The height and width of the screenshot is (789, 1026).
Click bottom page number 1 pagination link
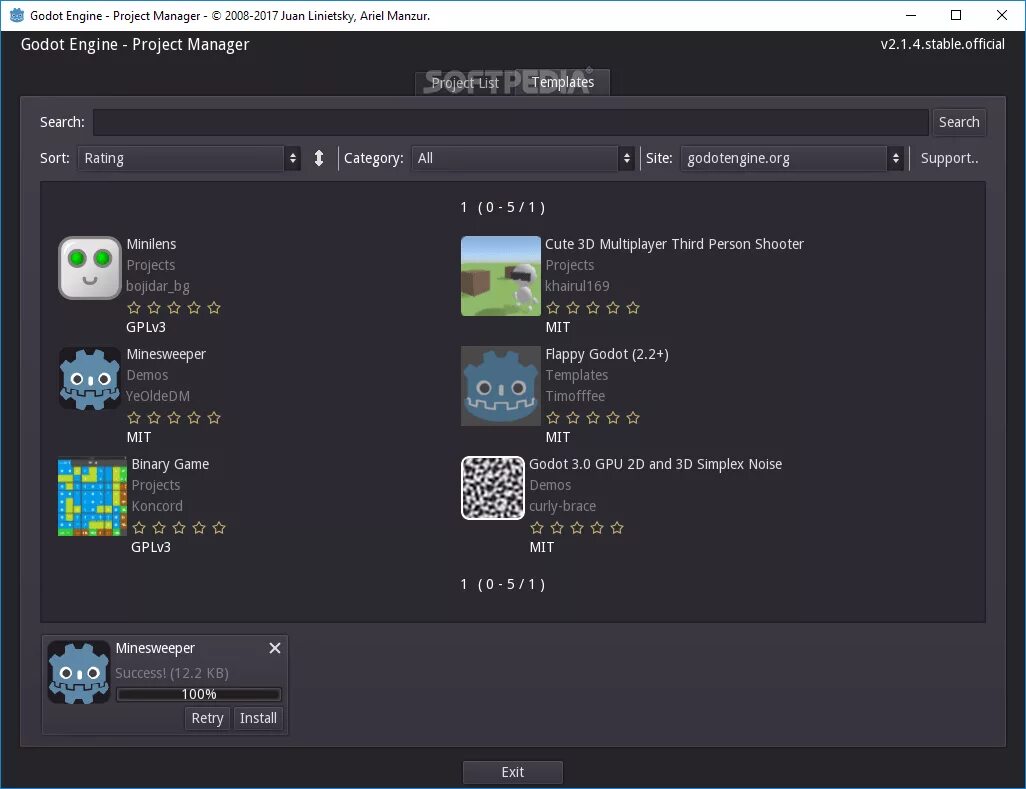tap(464, 584)
